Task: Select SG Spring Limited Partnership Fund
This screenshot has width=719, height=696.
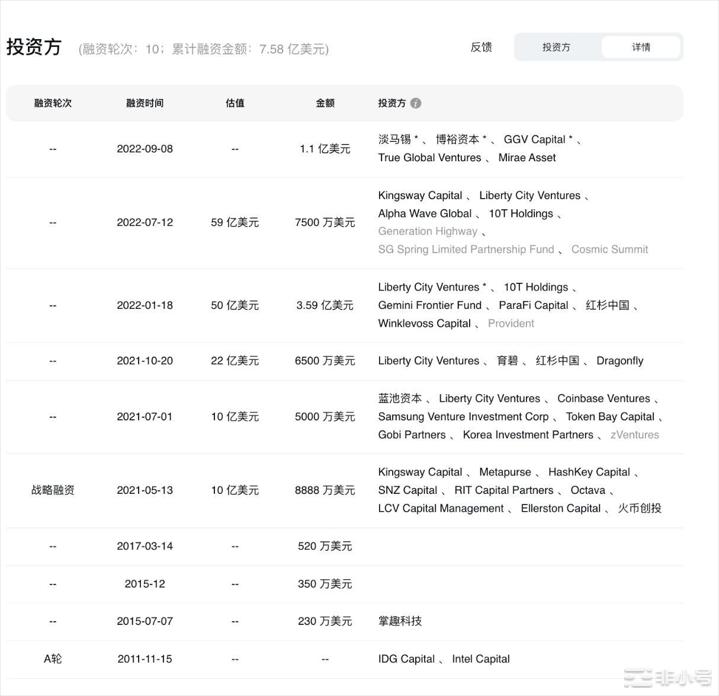Action: [x=466, y=249]
